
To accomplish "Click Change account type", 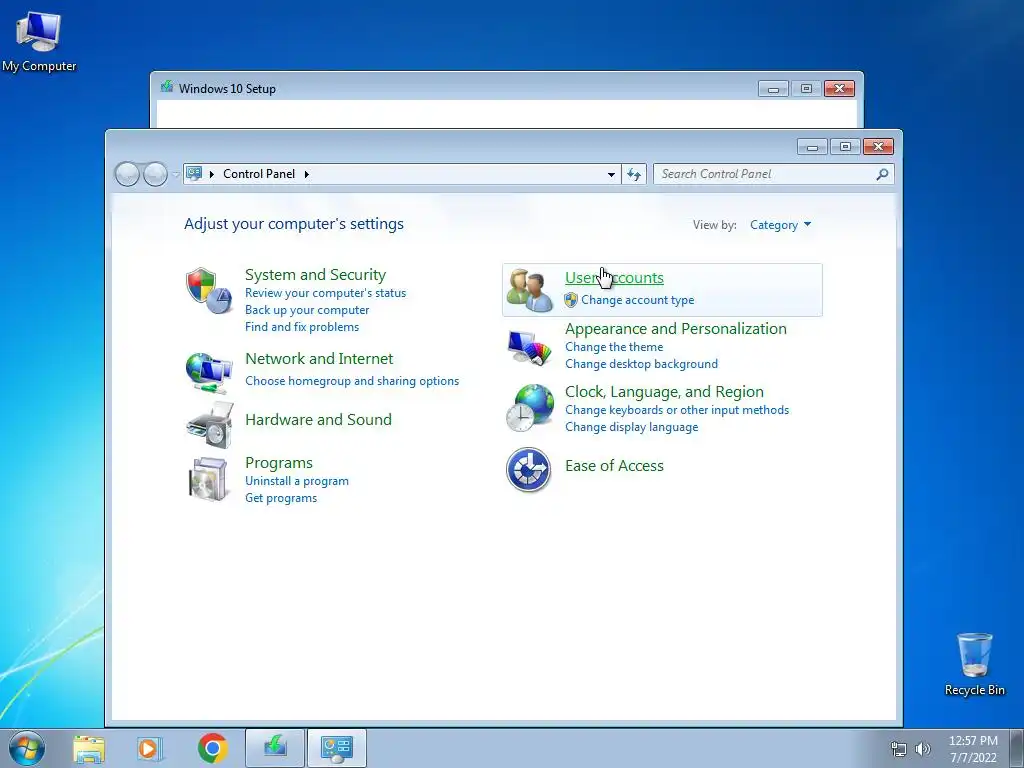I will (637, 300).
